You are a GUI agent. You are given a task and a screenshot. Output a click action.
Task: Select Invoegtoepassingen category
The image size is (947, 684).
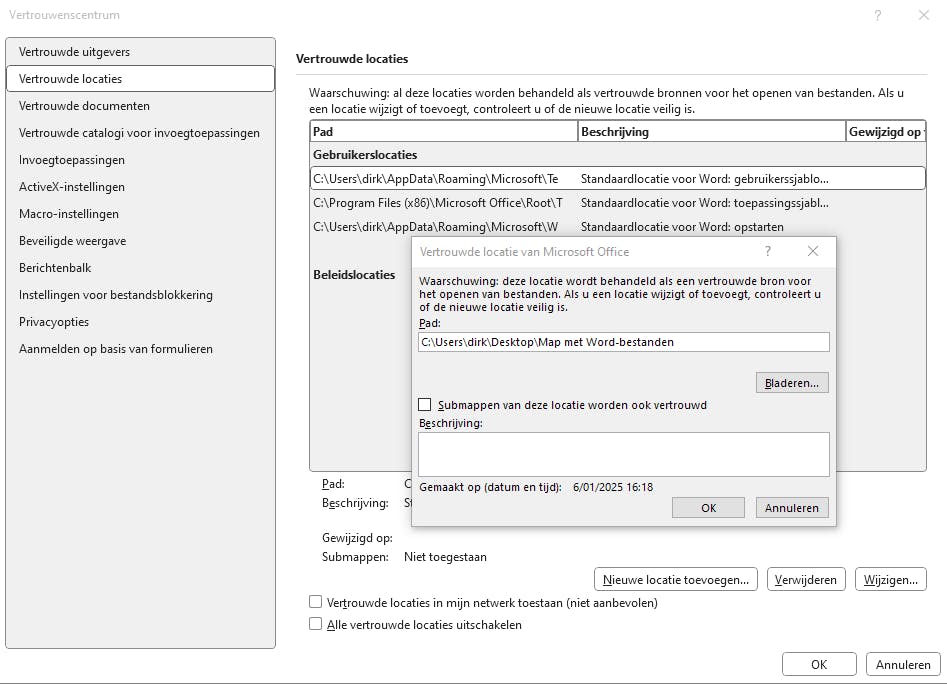pyautogui.click(x=140, y=160)
